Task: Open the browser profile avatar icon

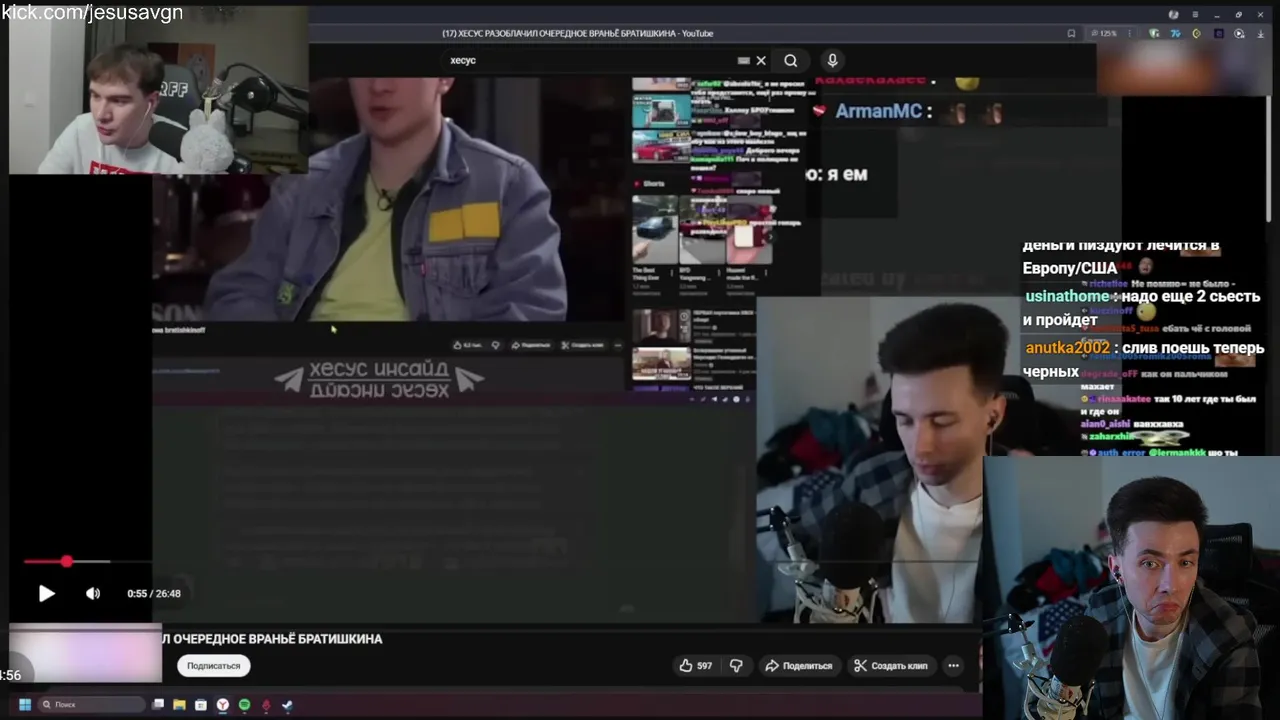Action: point(1174,14)
